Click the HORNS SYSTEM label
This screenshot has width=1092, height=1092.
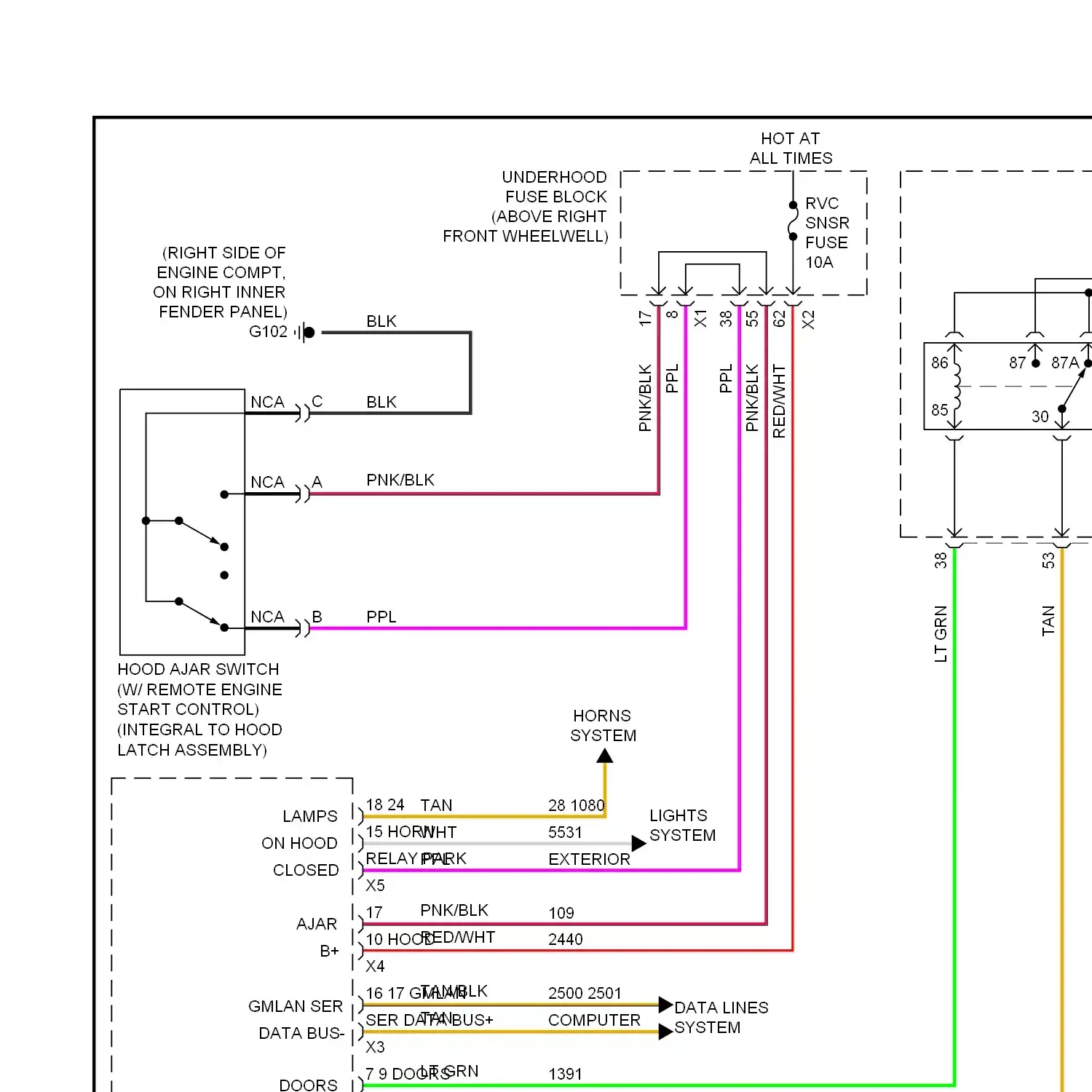pos(603,726)
